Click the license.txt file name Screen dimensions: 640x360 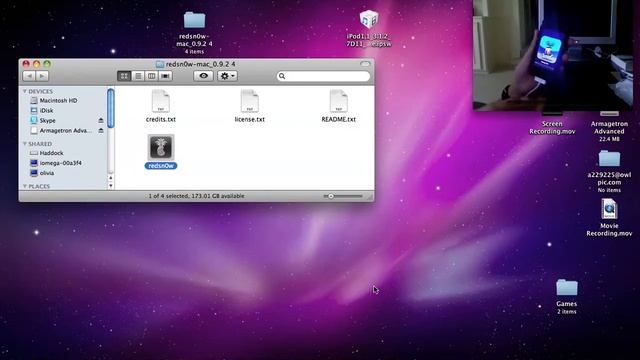(x=249, y=120)
